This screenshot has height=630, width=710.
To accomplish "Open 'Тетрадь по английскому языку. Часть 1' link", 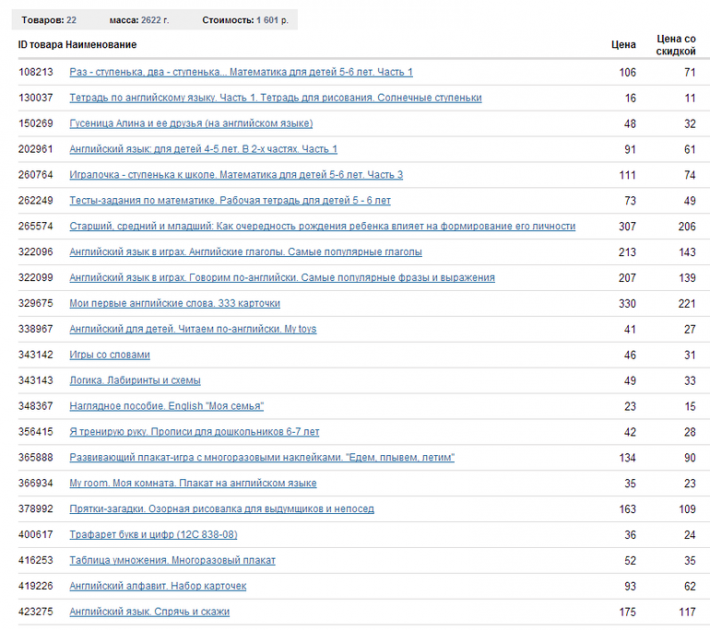I will pos(275,98).
